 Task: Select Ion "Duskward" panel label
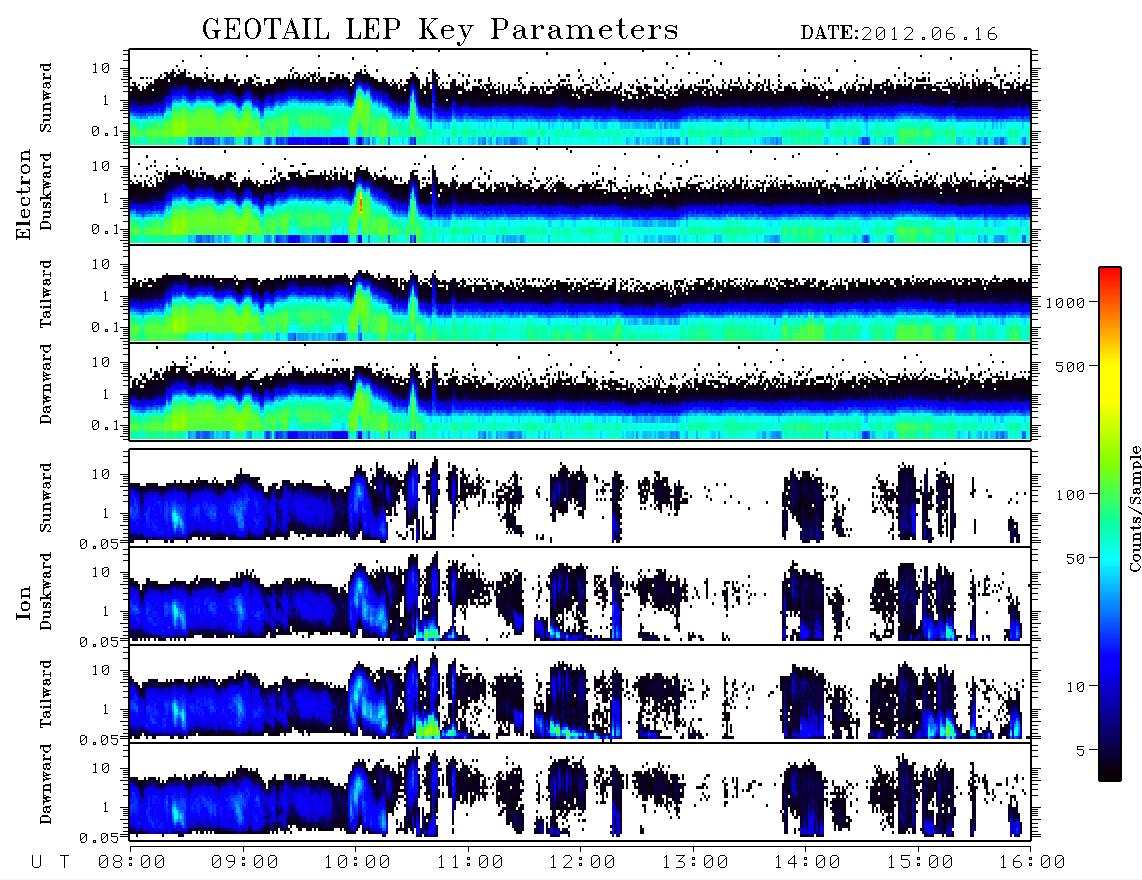(x=46, y=591)
